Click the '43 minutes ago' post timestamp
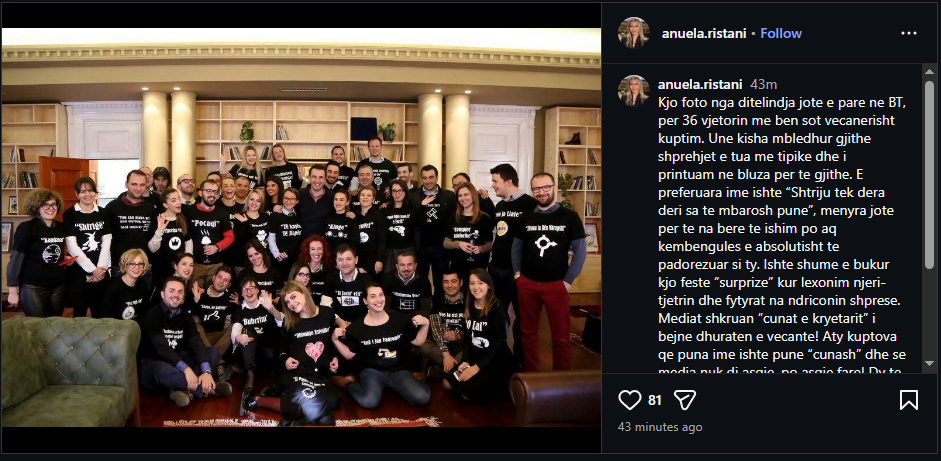This screenshot has width=941, height=461. click(660, 427)
